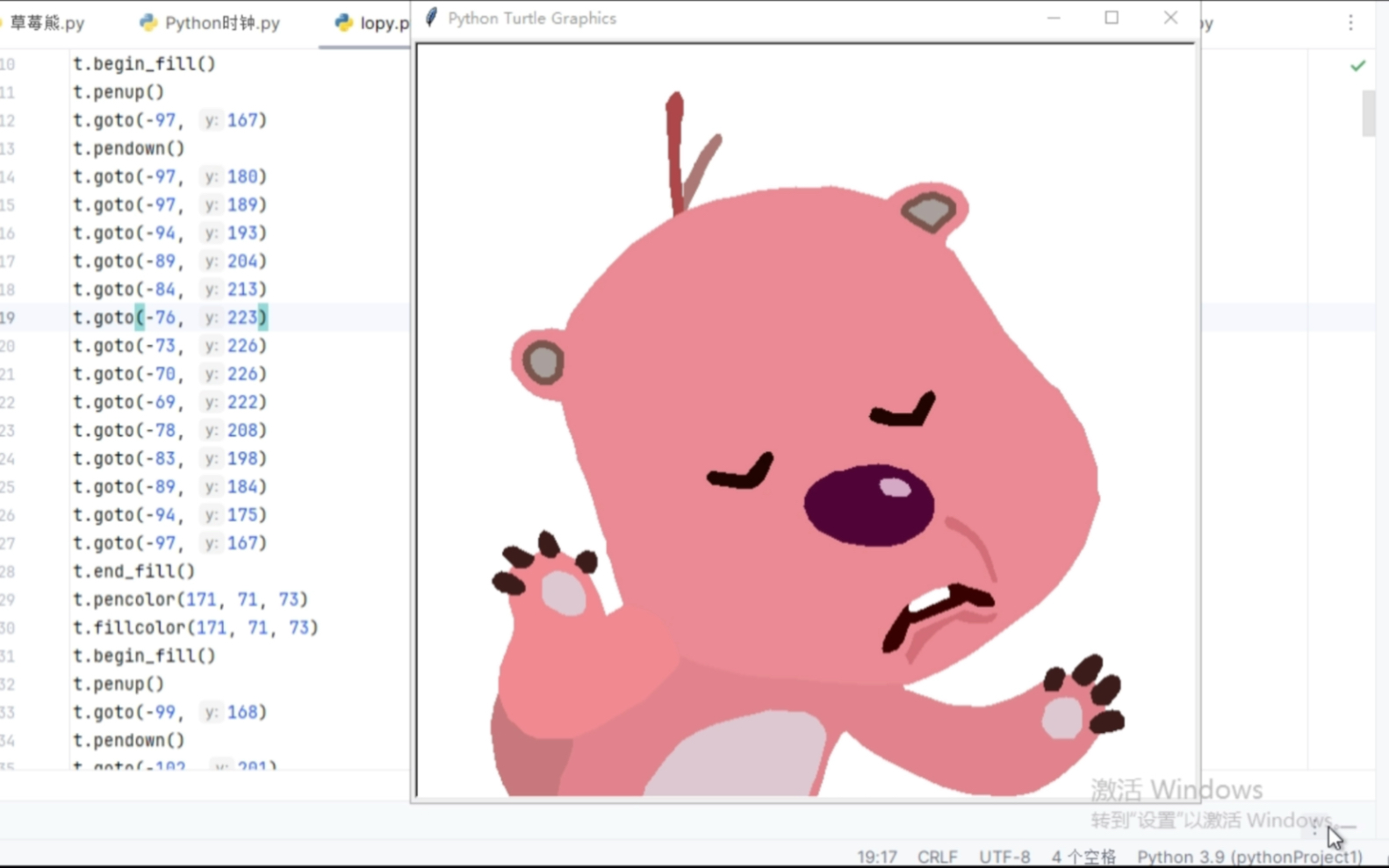Click the 19:17 cursor position indicator
Viewport: 1389px width, 868px height.
(x=876, y=856)
